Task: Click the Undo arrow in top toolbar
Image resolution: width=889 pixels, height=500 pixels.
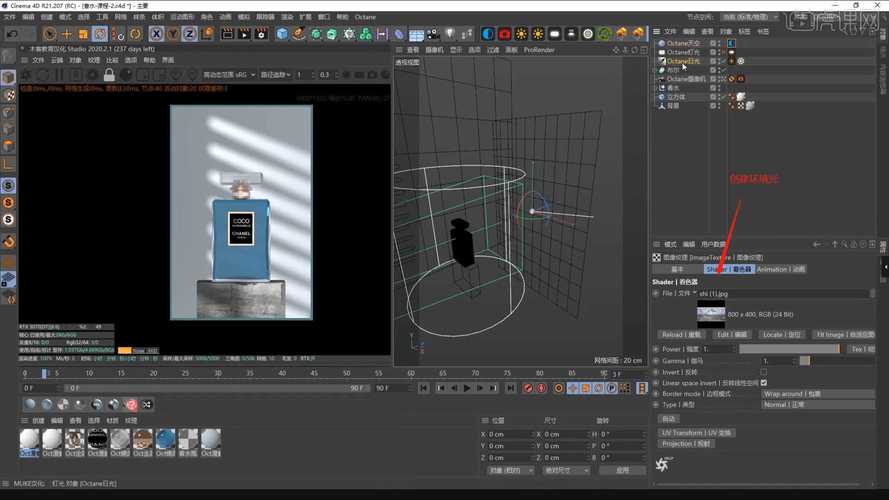Action: pos(12,35)
